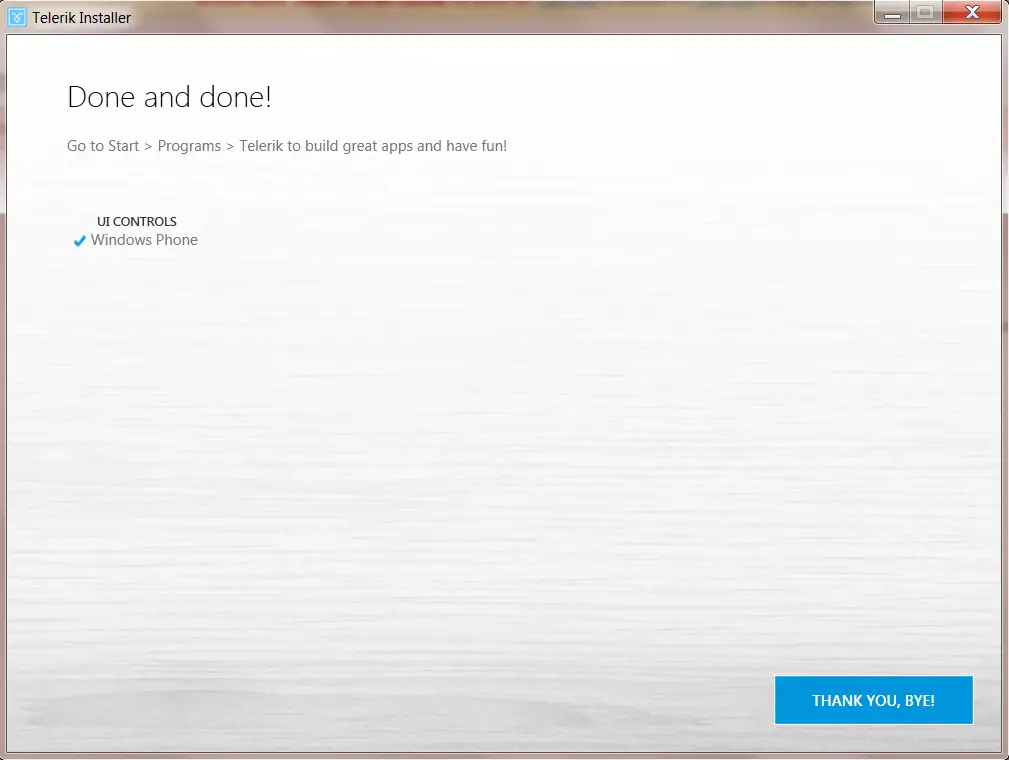Close the Telerik Installer window
Image resolution: width=1009 pixels, height=760 pixels.
point(972,12)
